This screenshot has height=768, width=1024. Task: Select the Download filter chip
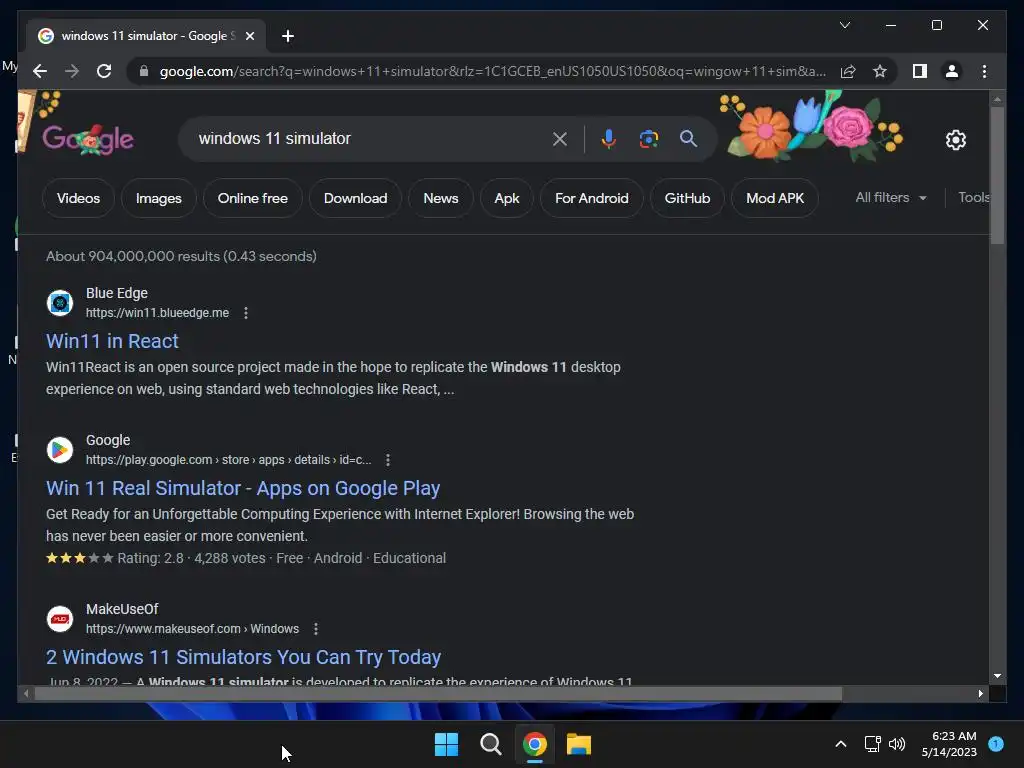click(355, 198)
